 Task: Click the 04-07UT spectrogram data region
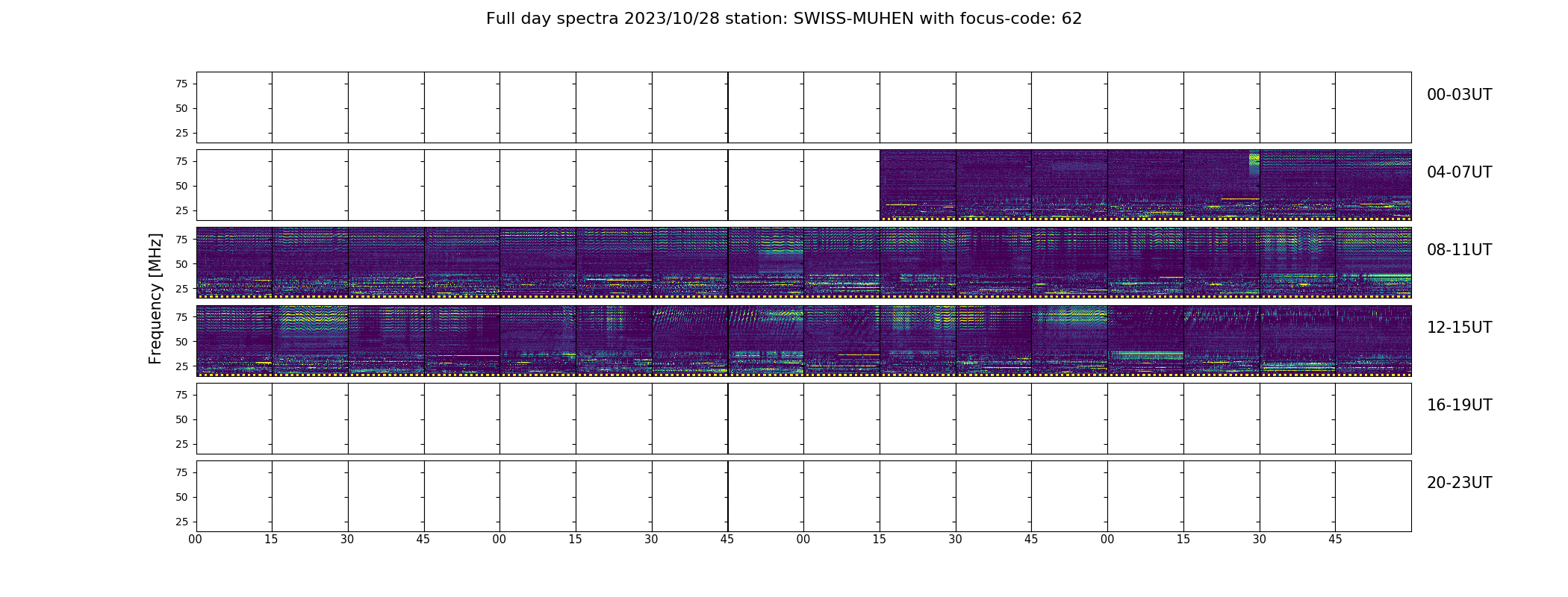pos(1145,185)
